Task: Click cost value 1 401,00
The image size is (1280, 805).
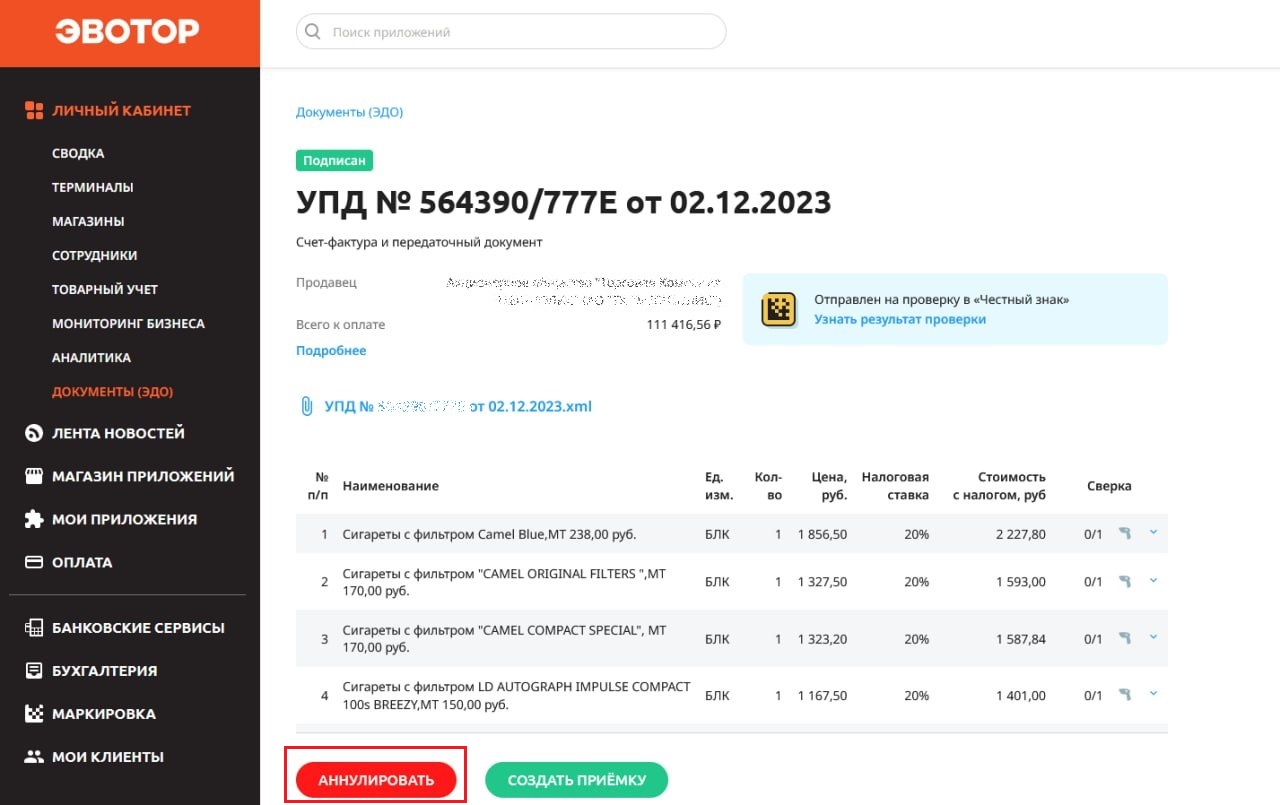Action: point(1021,695)
